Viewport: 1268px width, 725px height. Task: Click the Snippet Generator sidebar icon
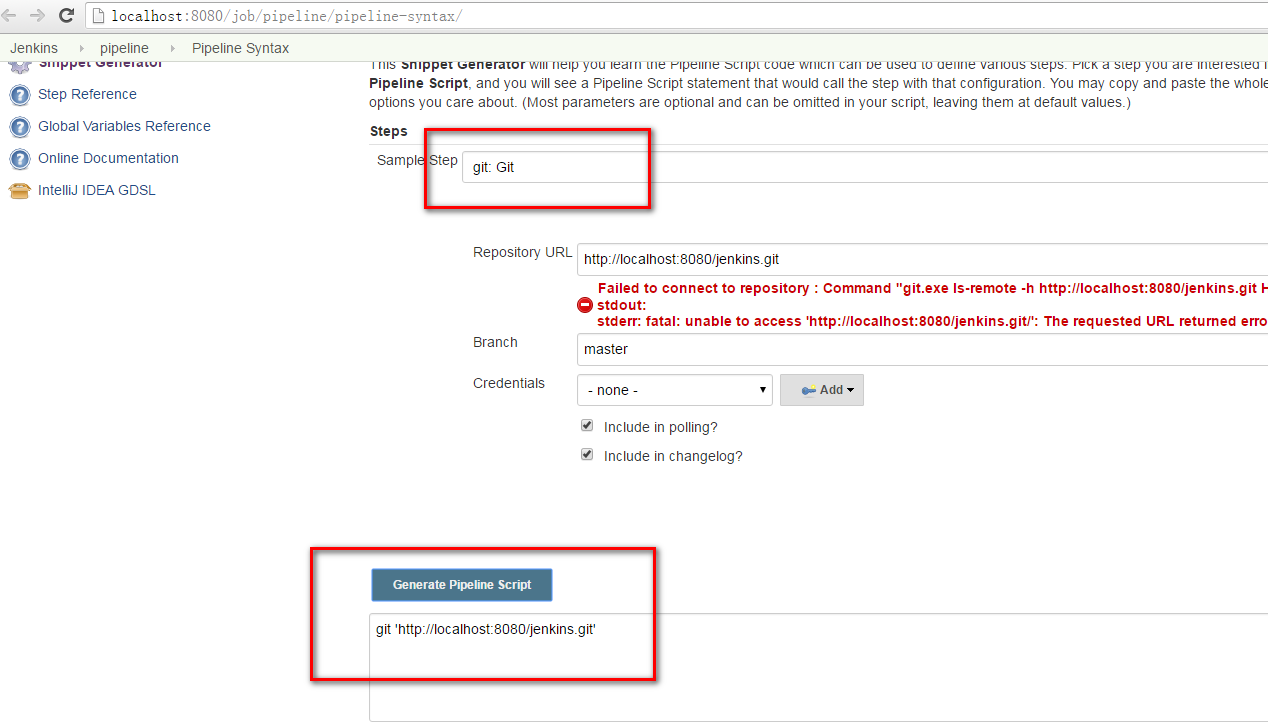[x=19, y=66]
